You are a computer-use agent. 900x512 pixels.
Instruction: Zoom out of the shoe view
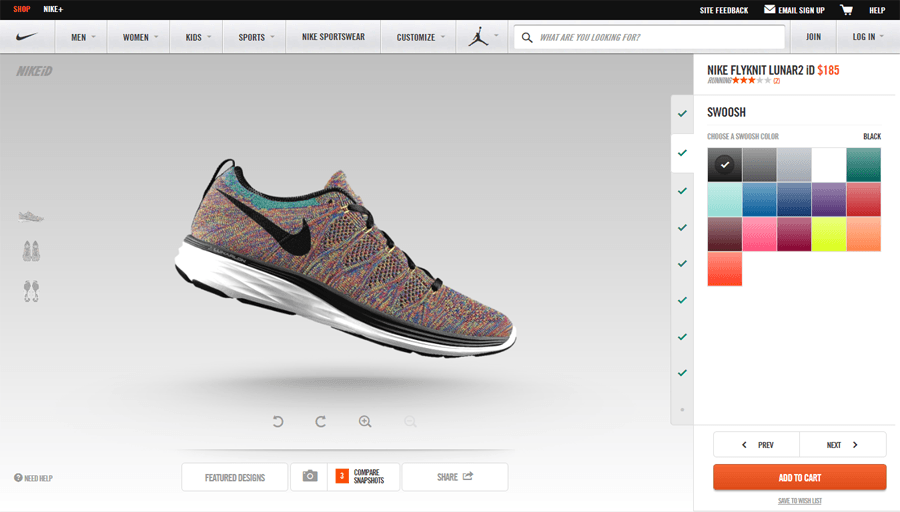[x=410, y=422]
